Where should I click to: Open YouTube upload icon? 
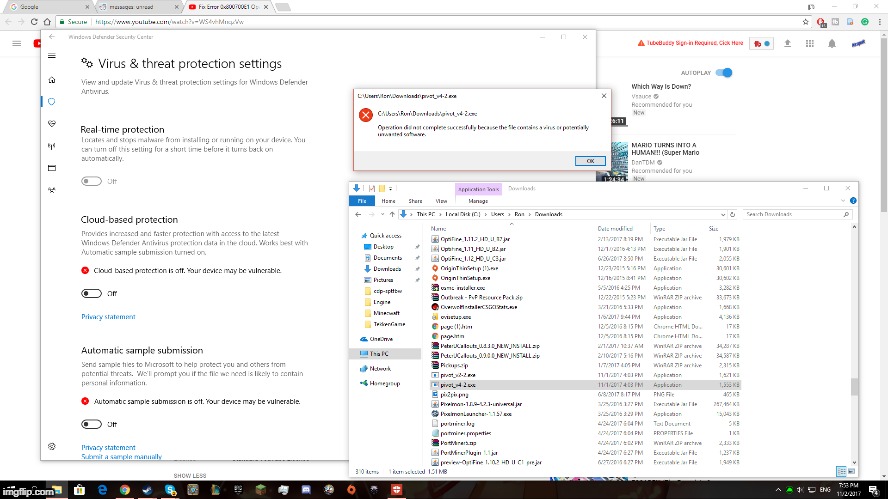(x=787, y=44)
